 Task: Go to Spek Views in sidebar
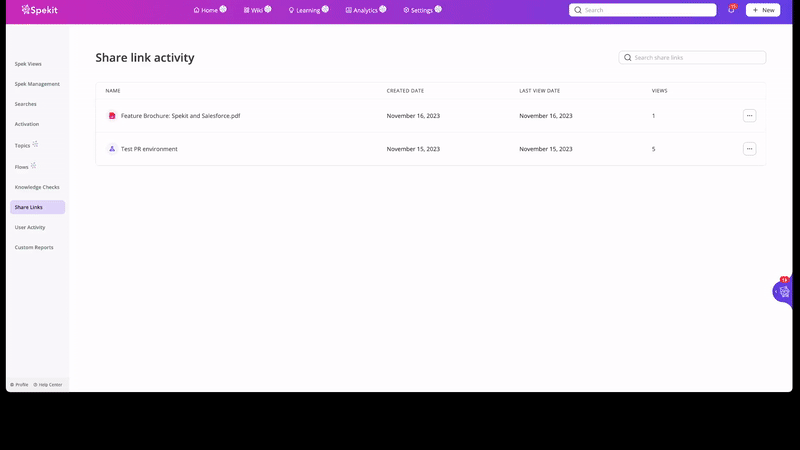click(x=28, y=64)
